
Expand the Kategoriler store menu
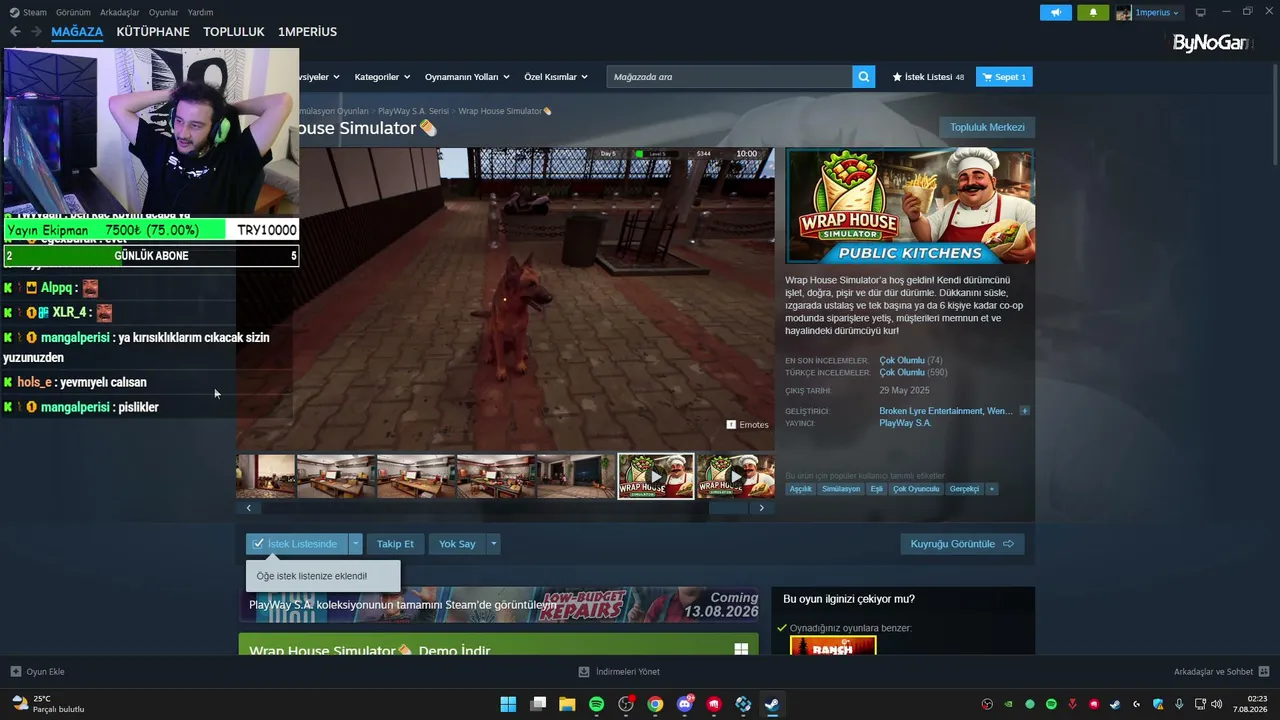[x=382, y=77]
